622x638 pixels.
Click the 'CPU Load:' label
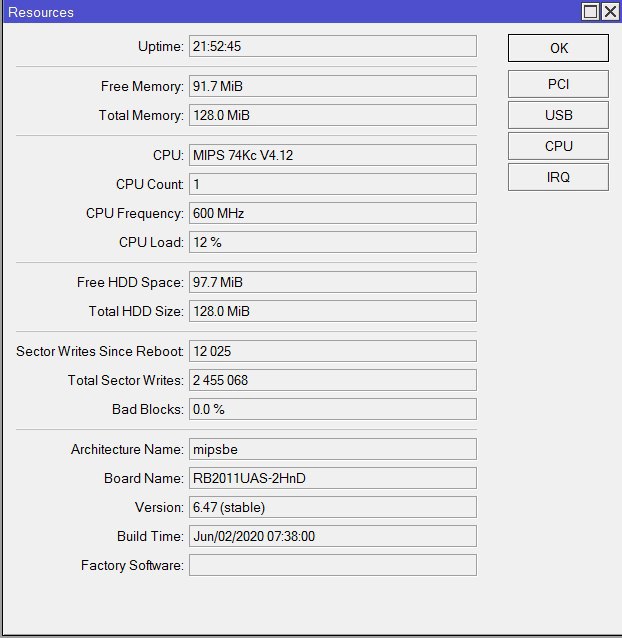click(x=151, y=243)
